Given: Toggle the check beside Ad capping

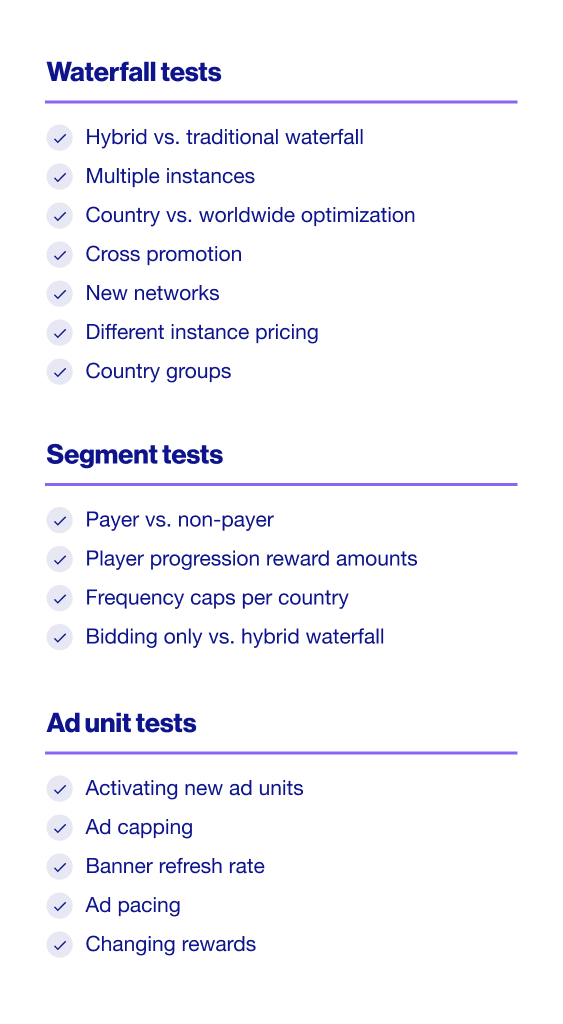Looking at the screenshot, I should pyautogui.click(x=59, y=827).
